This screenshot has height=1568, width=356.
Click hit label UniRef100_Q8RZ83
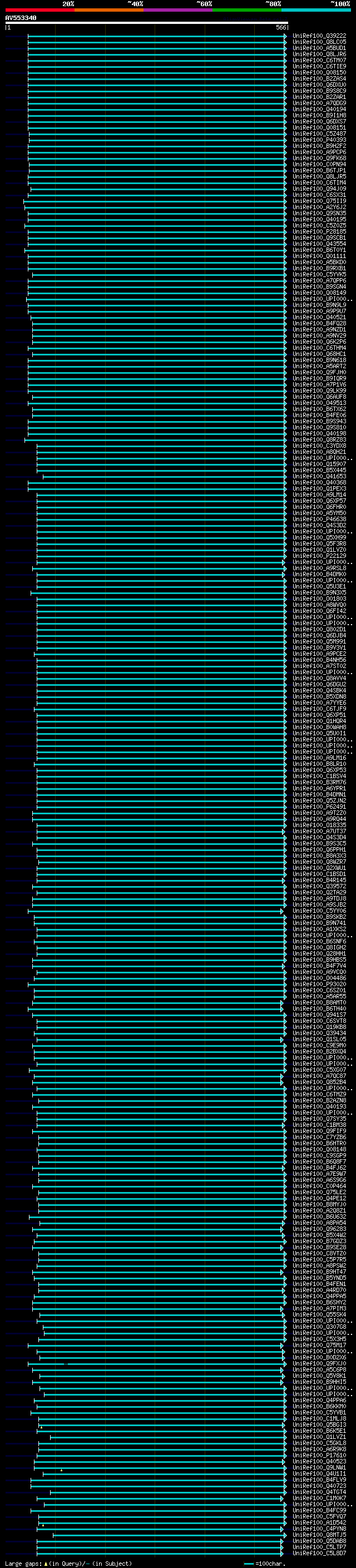point(319,439)
